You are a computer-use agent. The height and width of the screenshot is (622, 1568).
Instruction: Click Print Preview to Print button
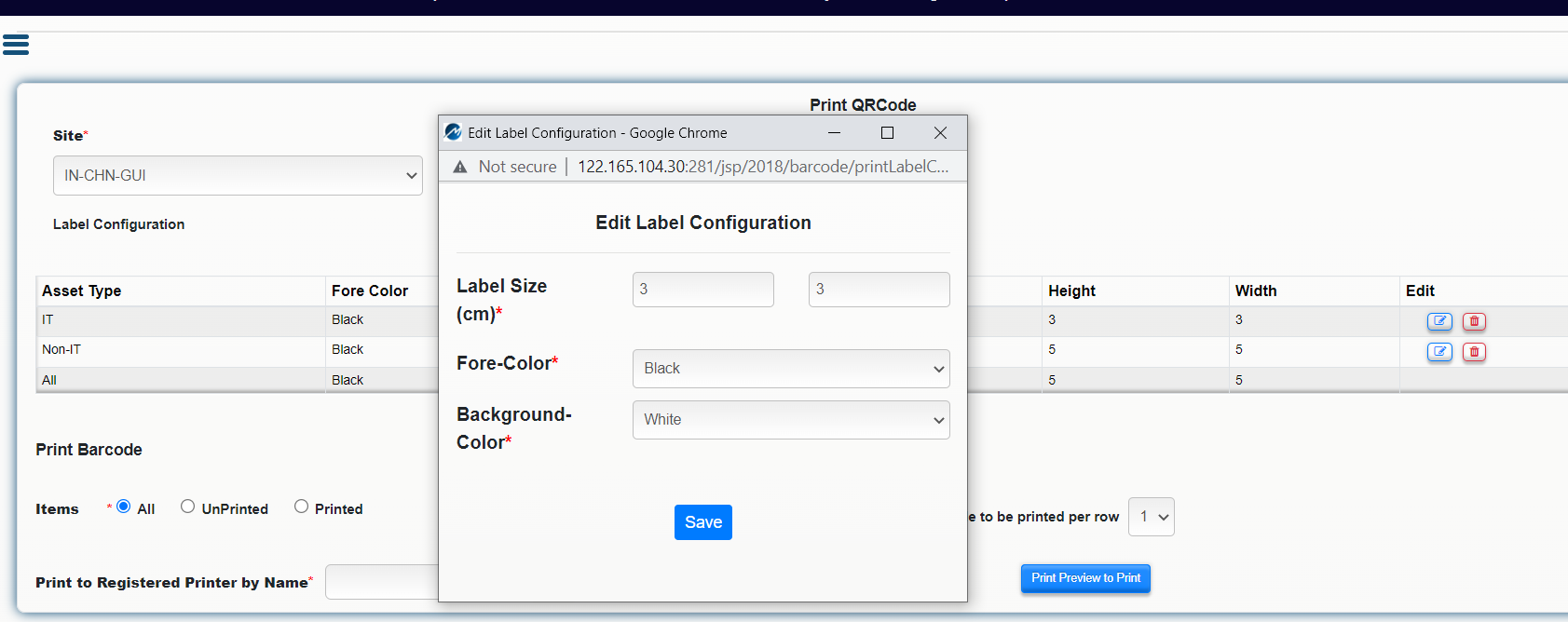[x=1085, y=578]
